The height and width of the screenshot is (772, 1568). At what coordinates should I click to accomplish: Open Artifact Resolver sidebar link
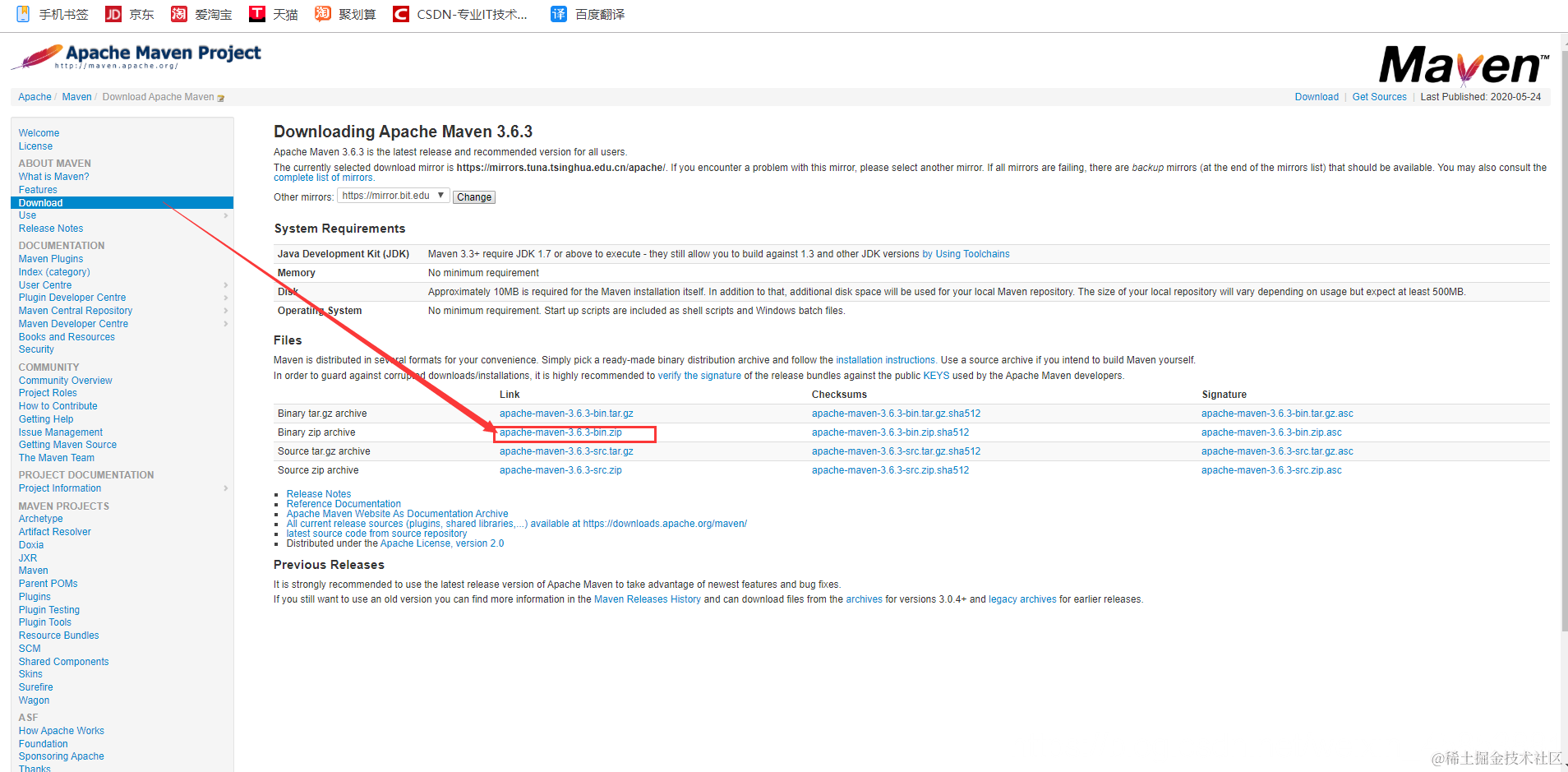pos(55,532)
